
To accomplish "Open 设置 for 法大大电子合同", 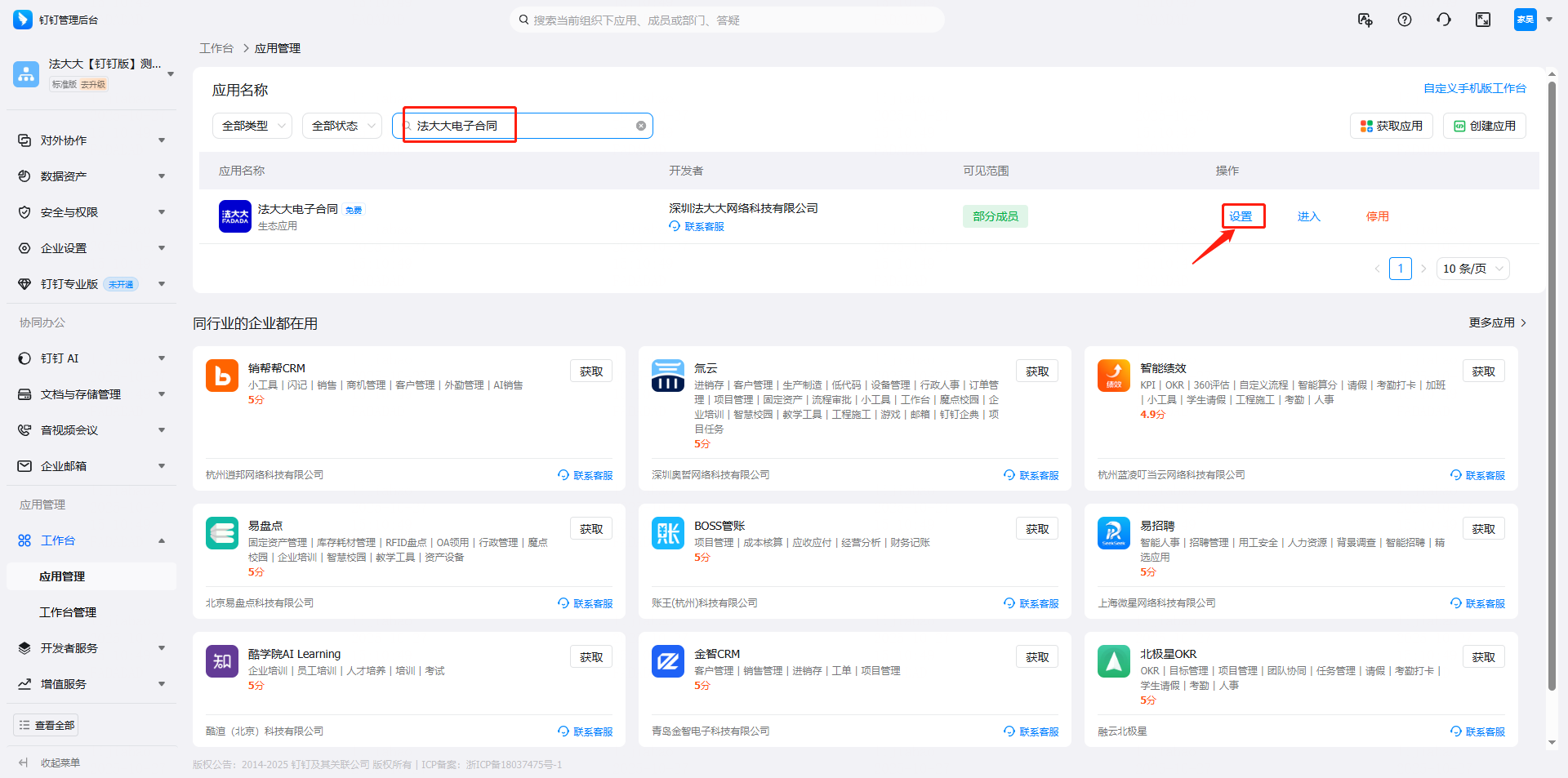I will coord(1241,216).
